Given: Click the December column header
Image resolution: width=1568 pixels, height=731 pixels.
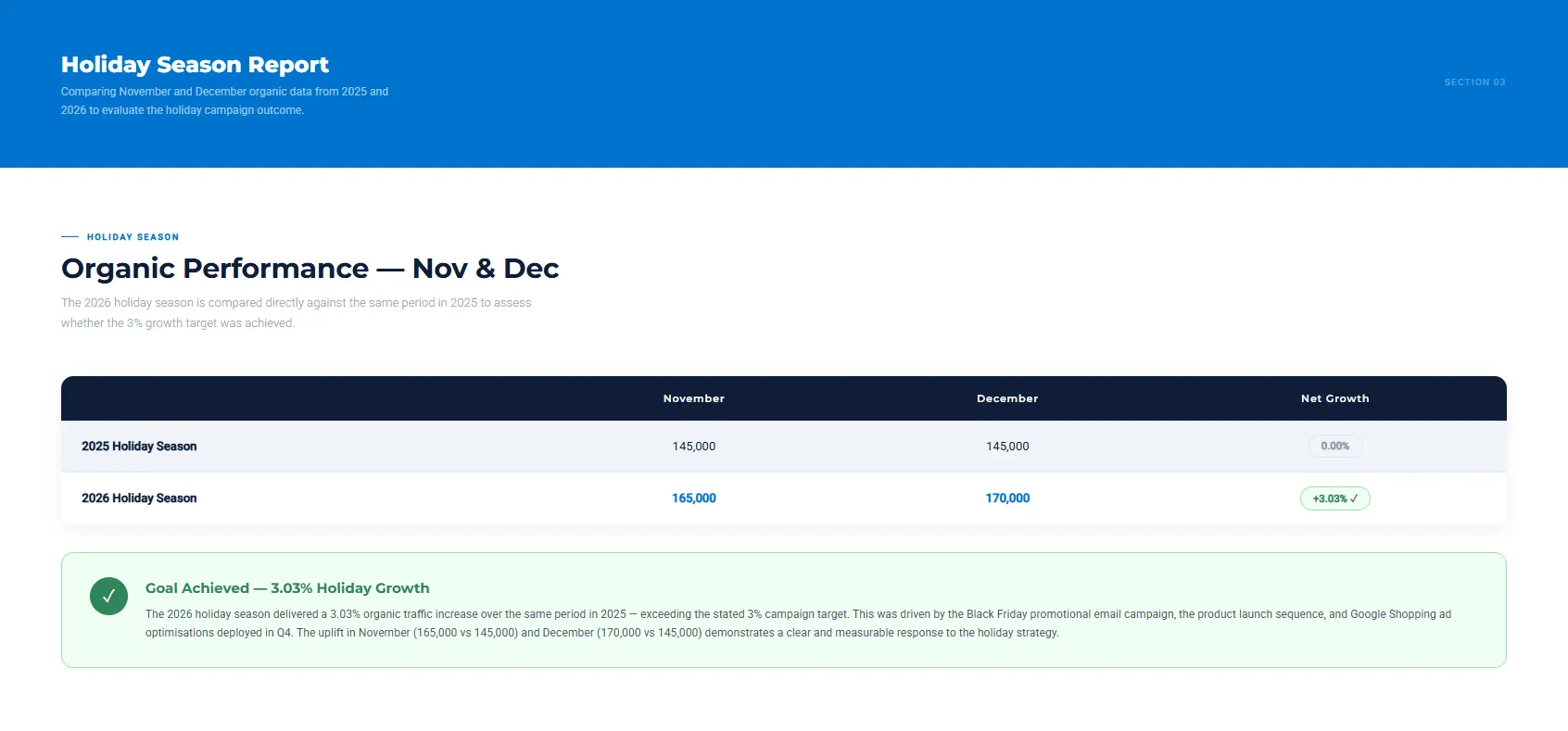Looking at the screenshot, I should coord(1007,398).
